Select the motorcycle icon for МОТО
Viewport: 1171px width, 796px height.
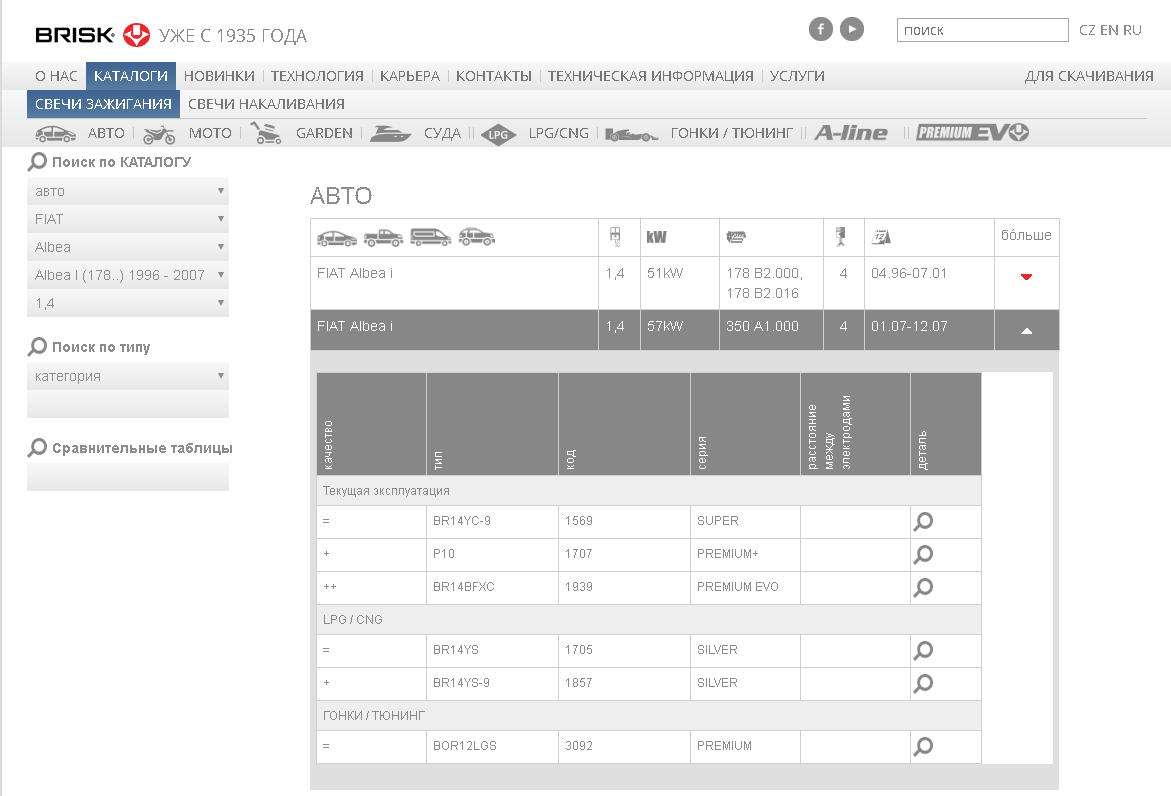click(159, 134)
